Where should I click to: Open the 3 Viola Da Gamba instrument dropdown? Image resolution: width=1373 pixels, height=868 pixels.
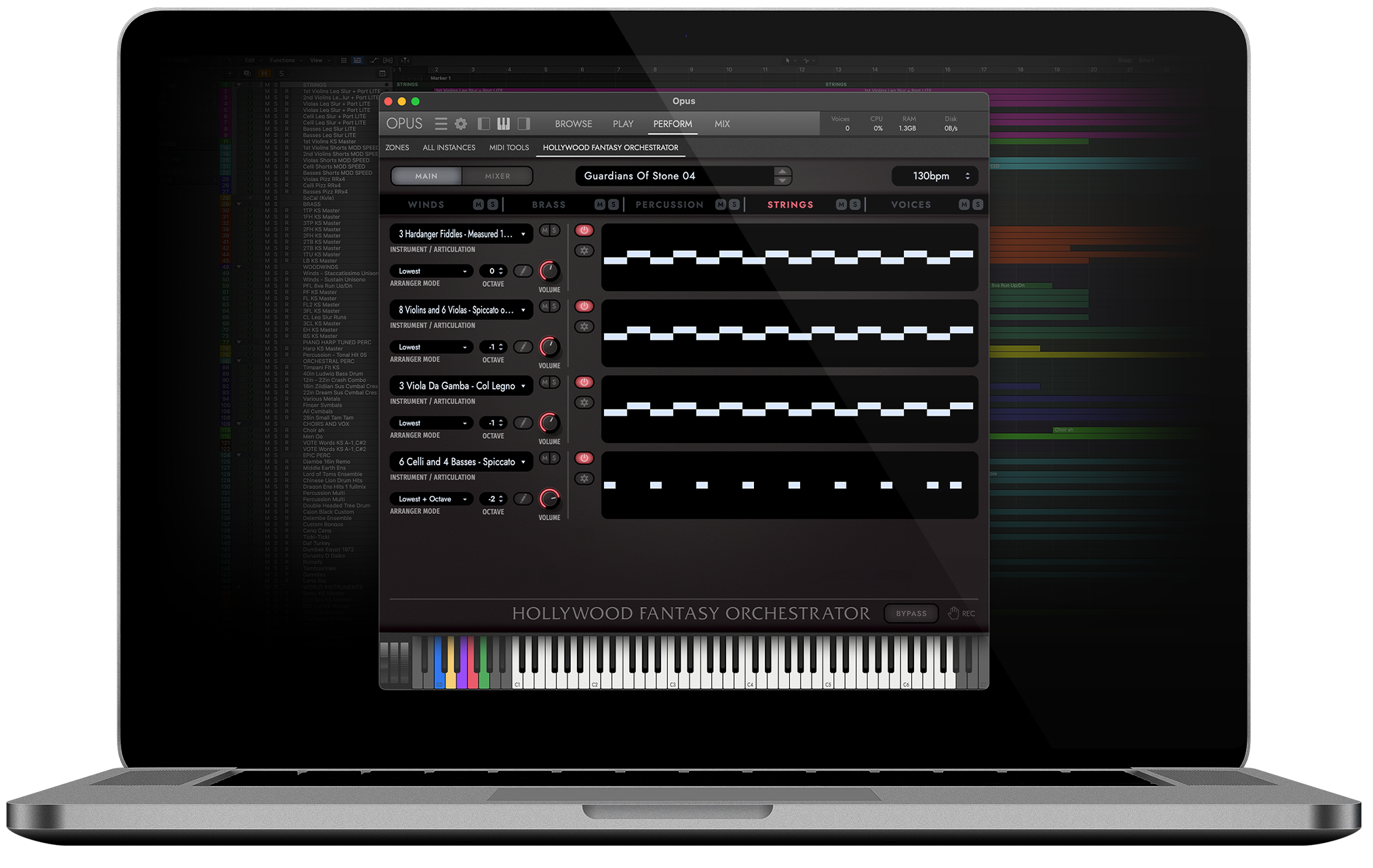461,385
